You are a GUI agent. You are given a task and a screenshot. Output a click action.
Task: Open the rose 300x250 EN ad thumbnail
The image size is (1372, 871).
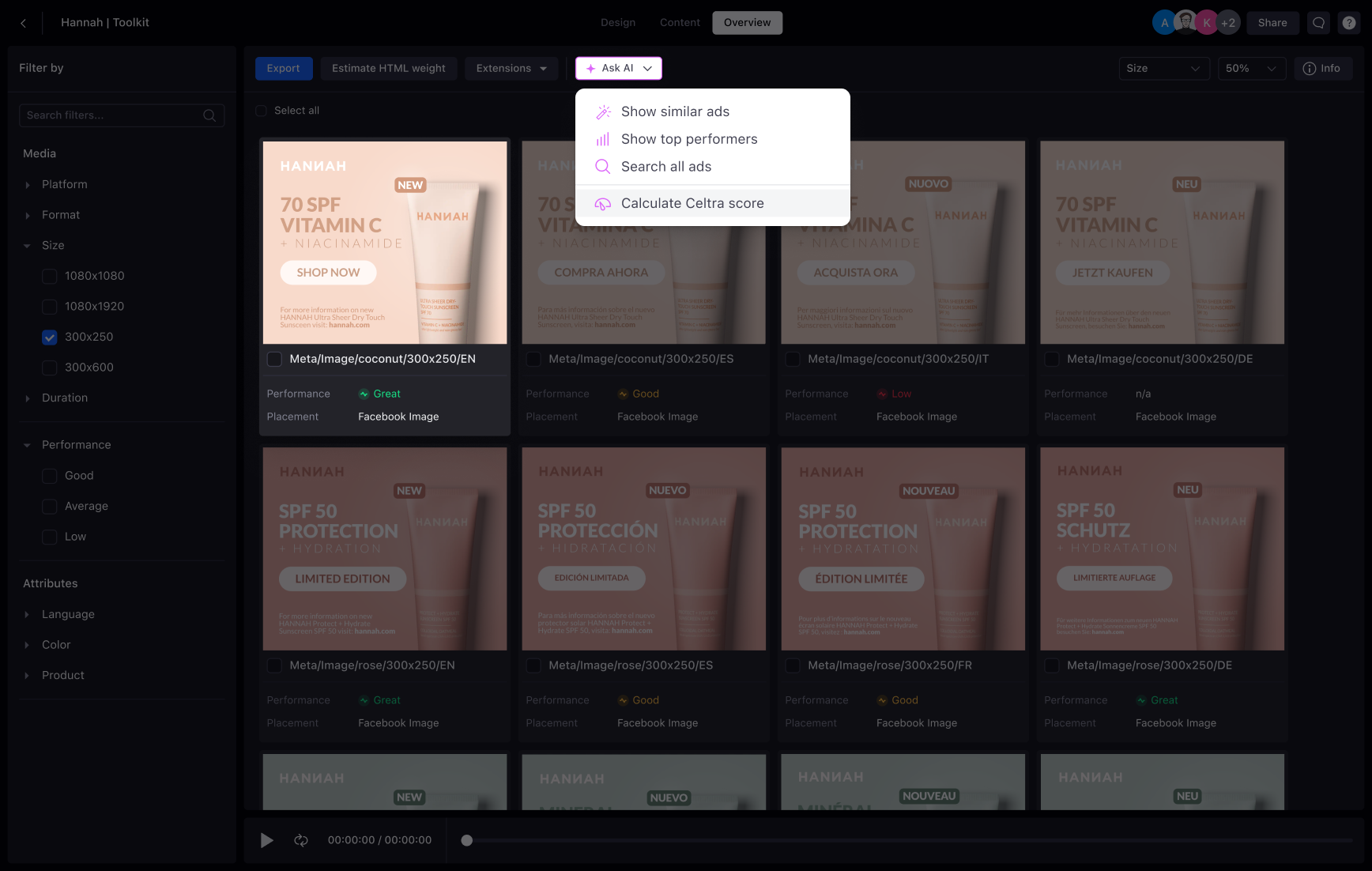(x=385, y=549)
